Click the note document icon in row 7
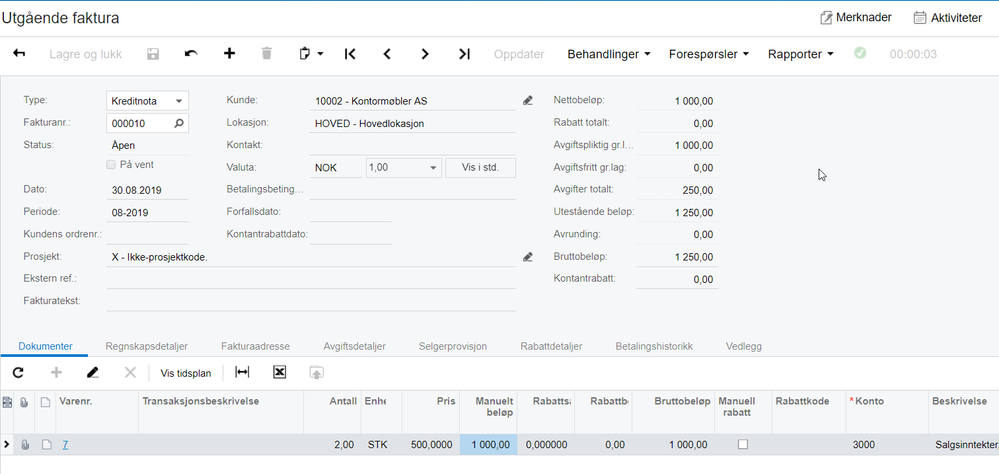999x474 pixels. click(x=45, y=445)
